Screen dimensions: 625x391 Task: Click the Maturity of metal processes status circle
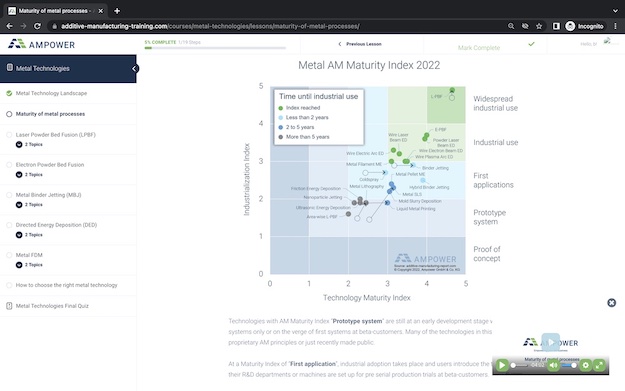9,114
